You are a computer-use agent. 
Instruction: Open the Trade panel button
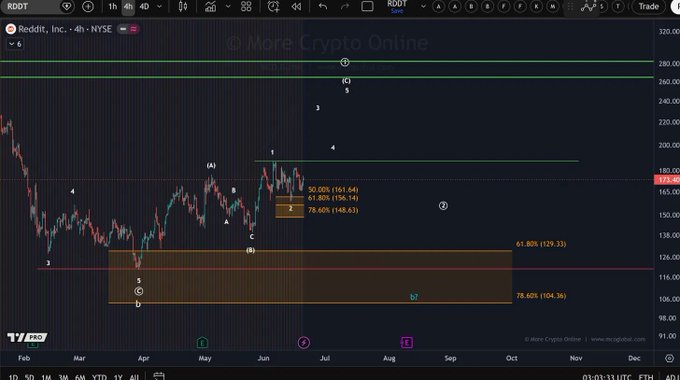[x=649, y=7]
